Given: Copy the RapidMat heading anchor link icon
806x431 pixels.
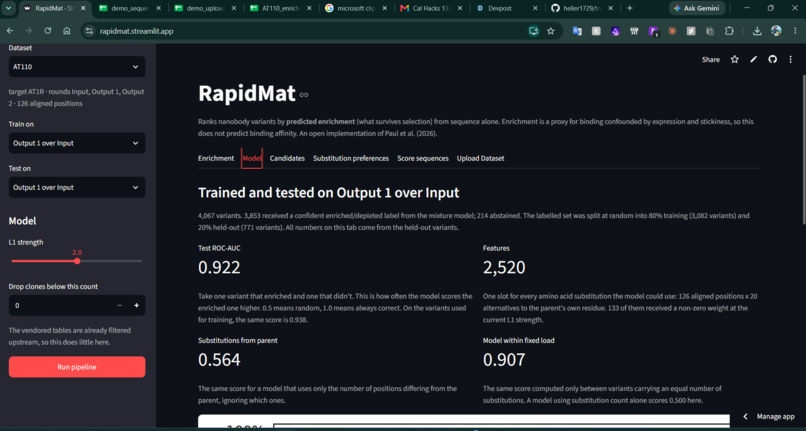Looking at the screenshot, I should pos(304,95).
